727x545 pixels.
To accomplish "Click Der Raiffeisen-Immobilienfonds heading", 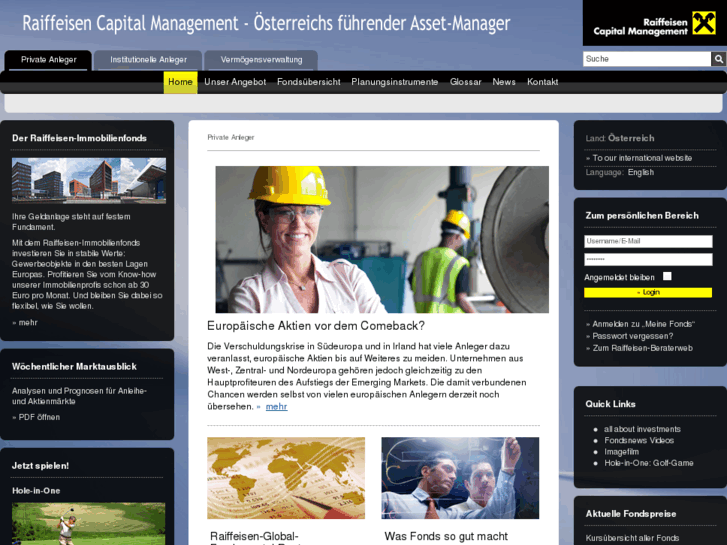I will pyautogui.click(x=79, y=138).
